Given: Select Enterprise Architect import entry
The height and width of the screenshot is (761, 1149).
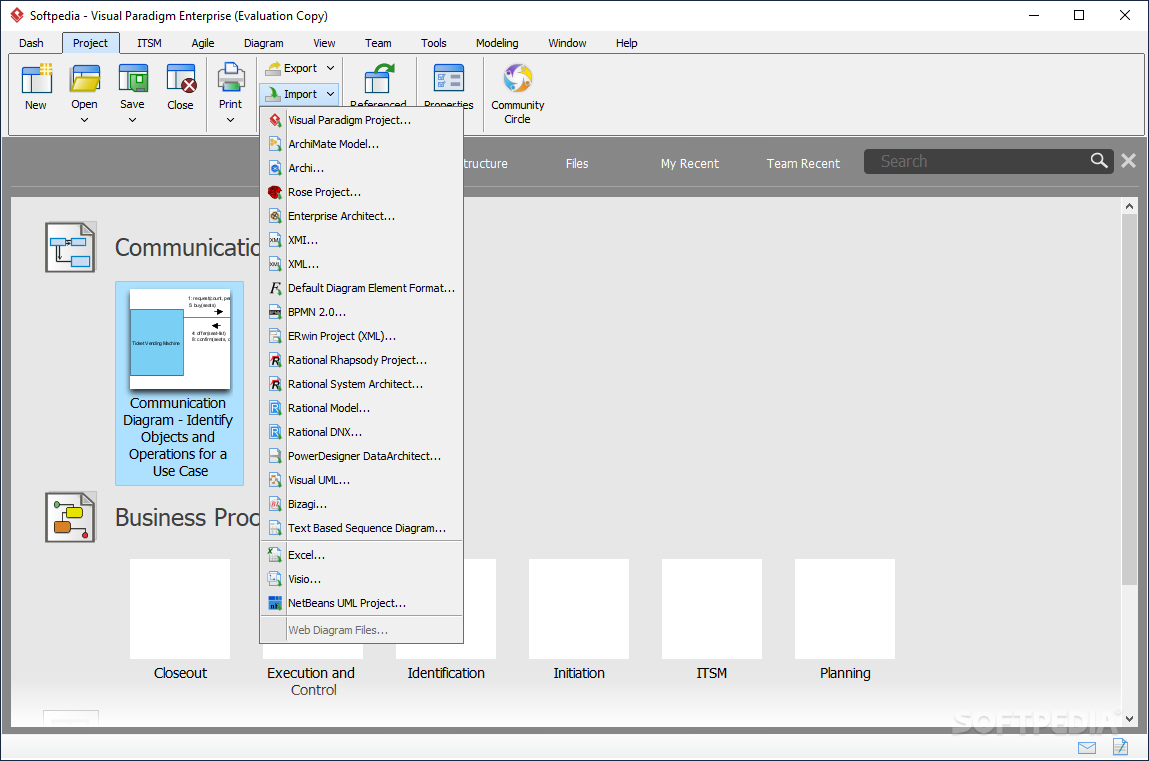Looking at the screenshot, I should [x=361, y=216].
